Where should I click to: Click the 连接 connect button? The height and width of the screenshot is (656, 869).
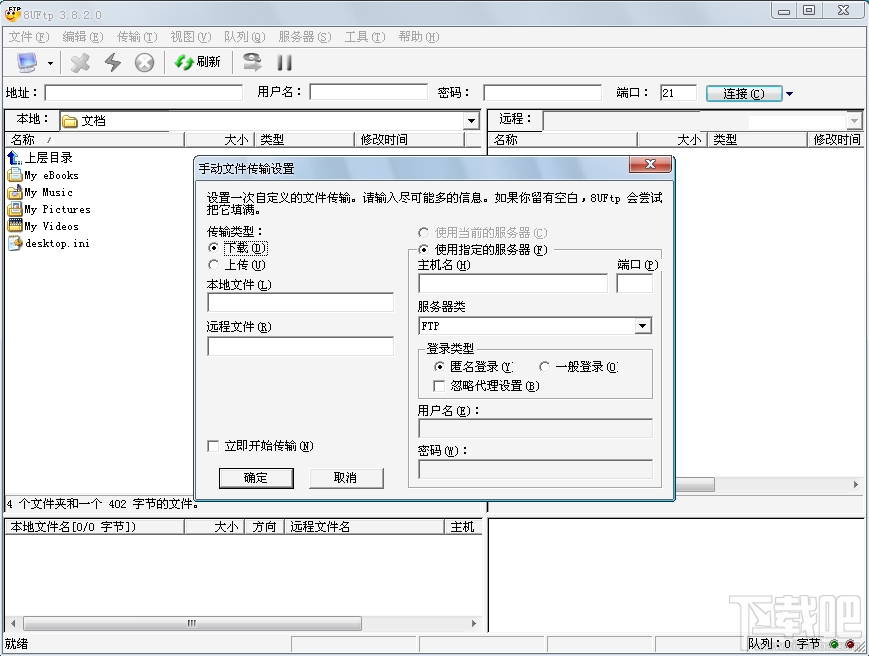point(744,94)
